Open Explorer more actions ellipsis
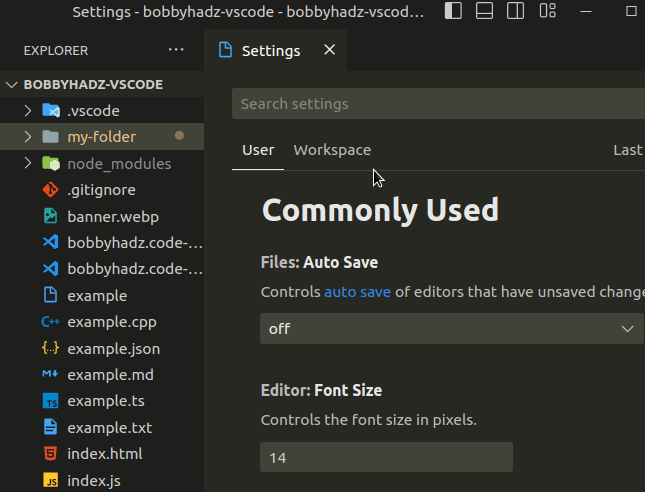This screenshot has width=645, height=492. pyautogui.click(x=176, y=50)
